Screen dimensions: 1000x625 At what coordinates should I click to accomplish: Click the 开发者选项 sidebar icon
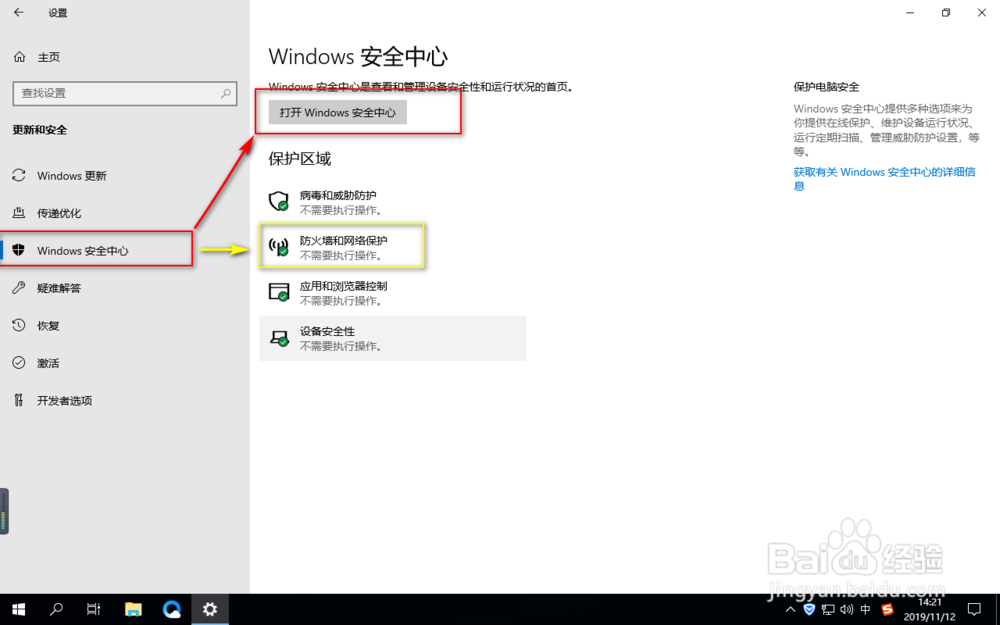(x=17, y=400)
